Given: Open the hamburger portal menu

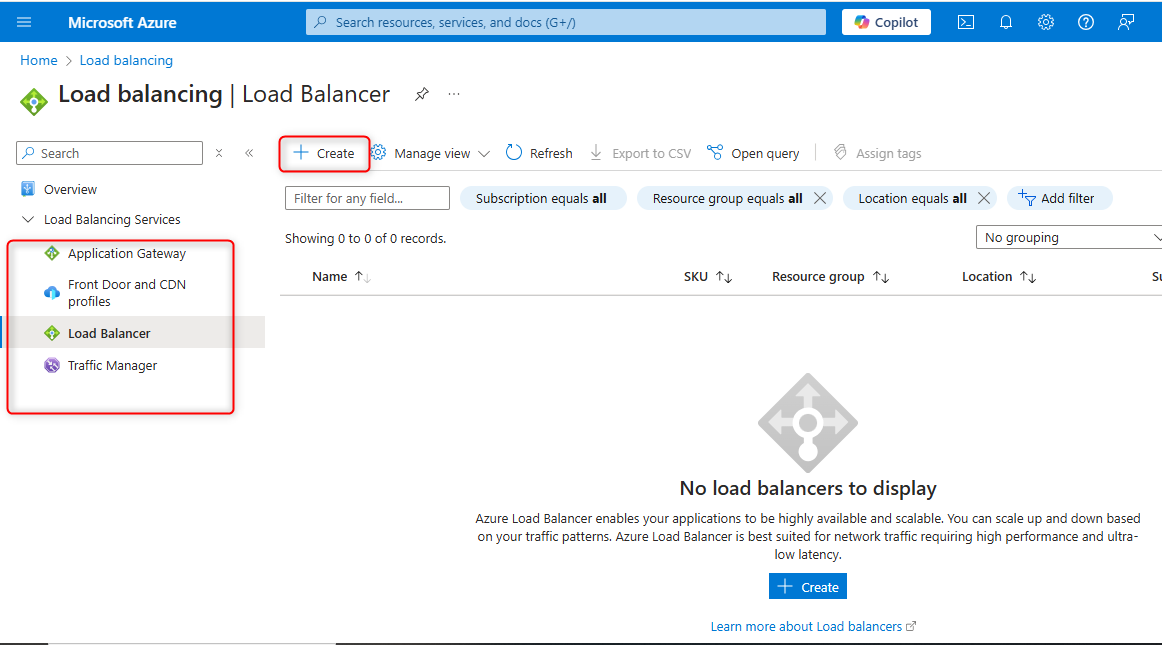Looking at the screenshot, I should 24,22.
